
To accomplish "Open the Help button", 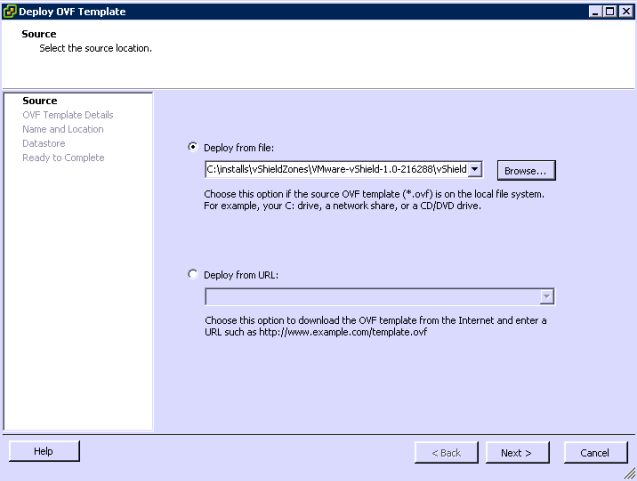I will (x=44, y=452).
